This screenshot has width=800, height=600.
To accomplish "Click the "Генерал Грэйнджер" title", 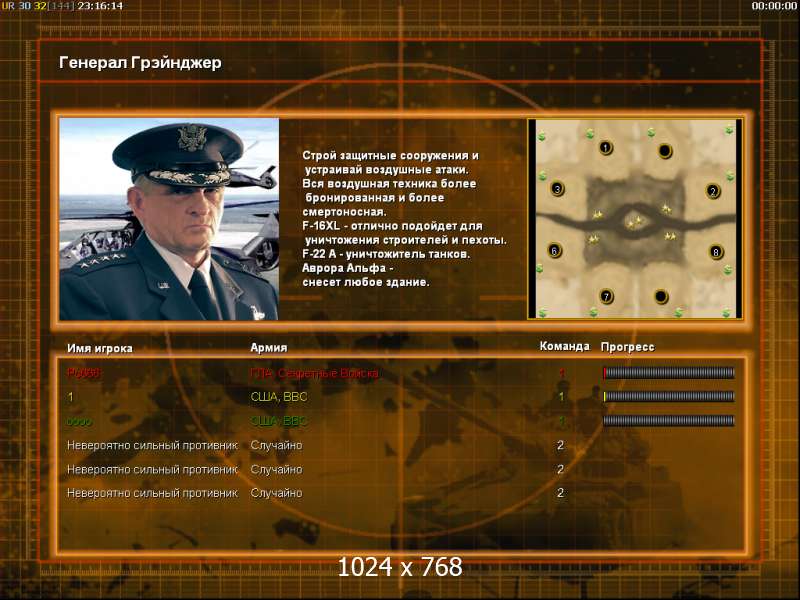I will [140, 63].
